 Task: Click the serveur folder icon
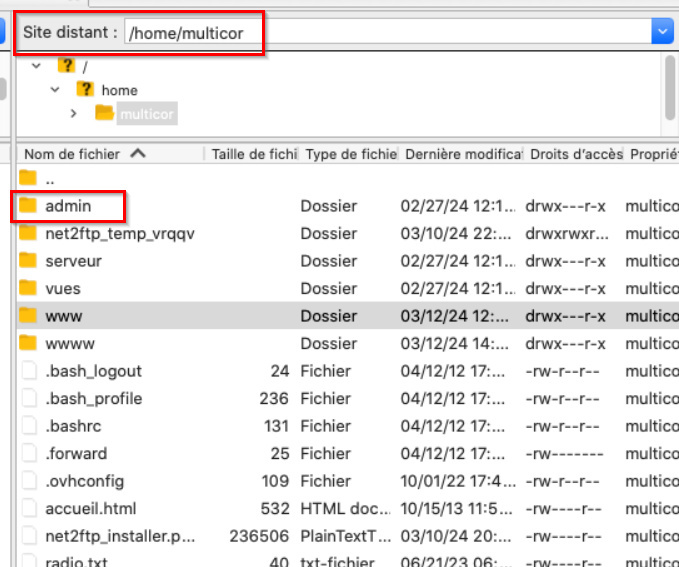[29, 261]
